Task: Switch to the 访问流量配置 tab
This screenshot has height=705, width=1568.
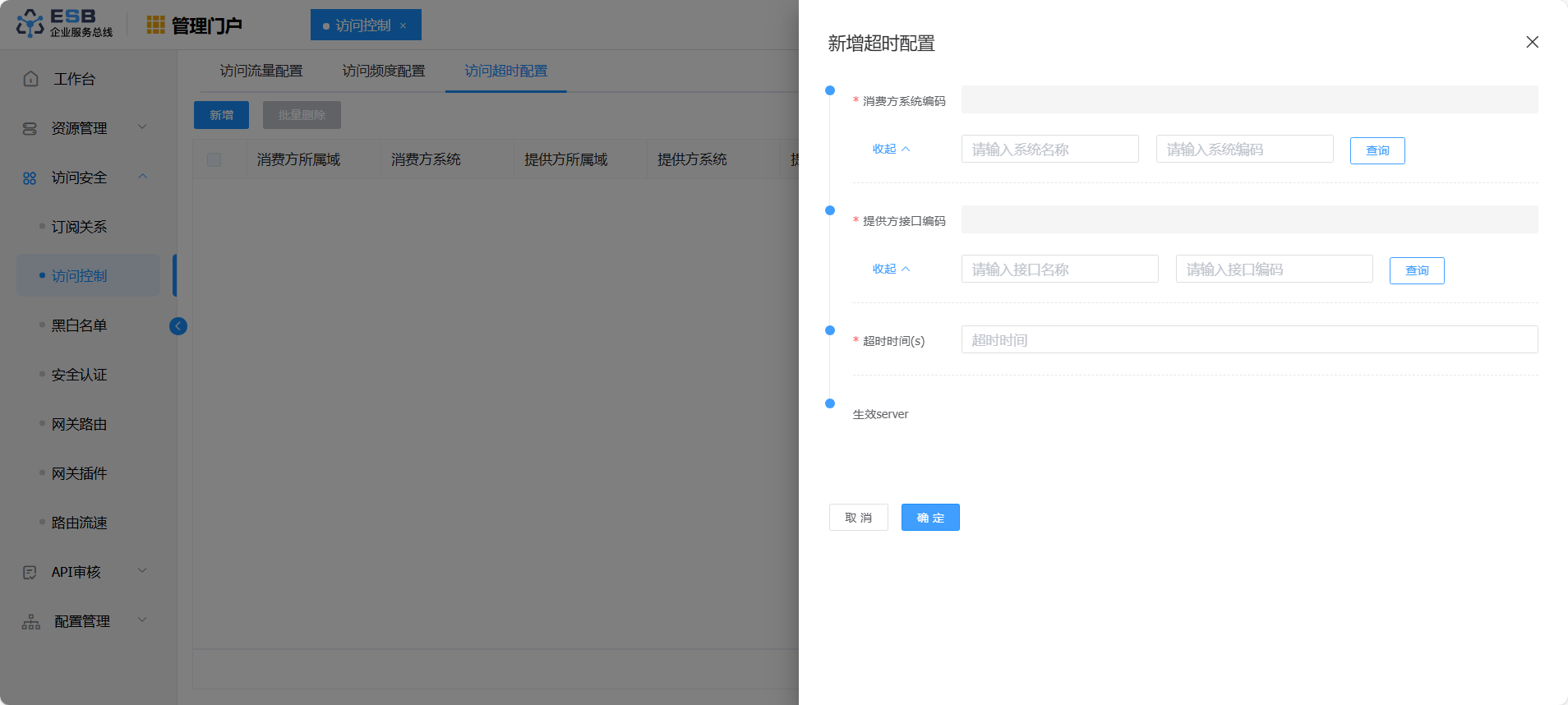Action: 261,71
